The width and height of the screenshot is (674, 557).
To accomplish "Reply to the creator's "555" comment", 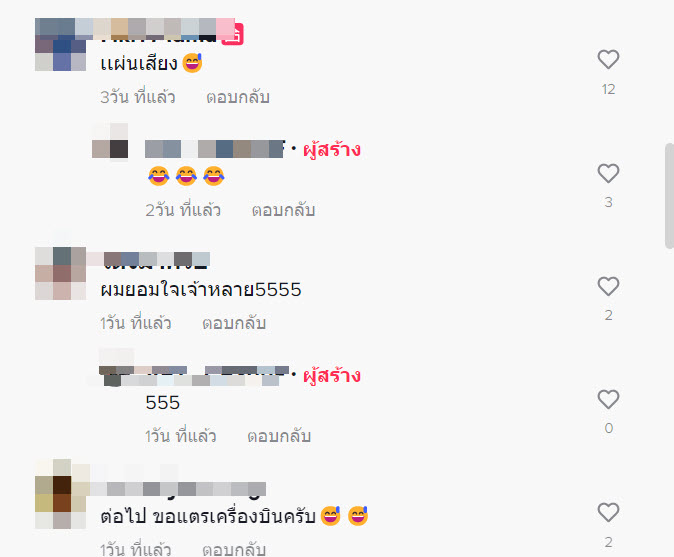I will tap(279, 436).
